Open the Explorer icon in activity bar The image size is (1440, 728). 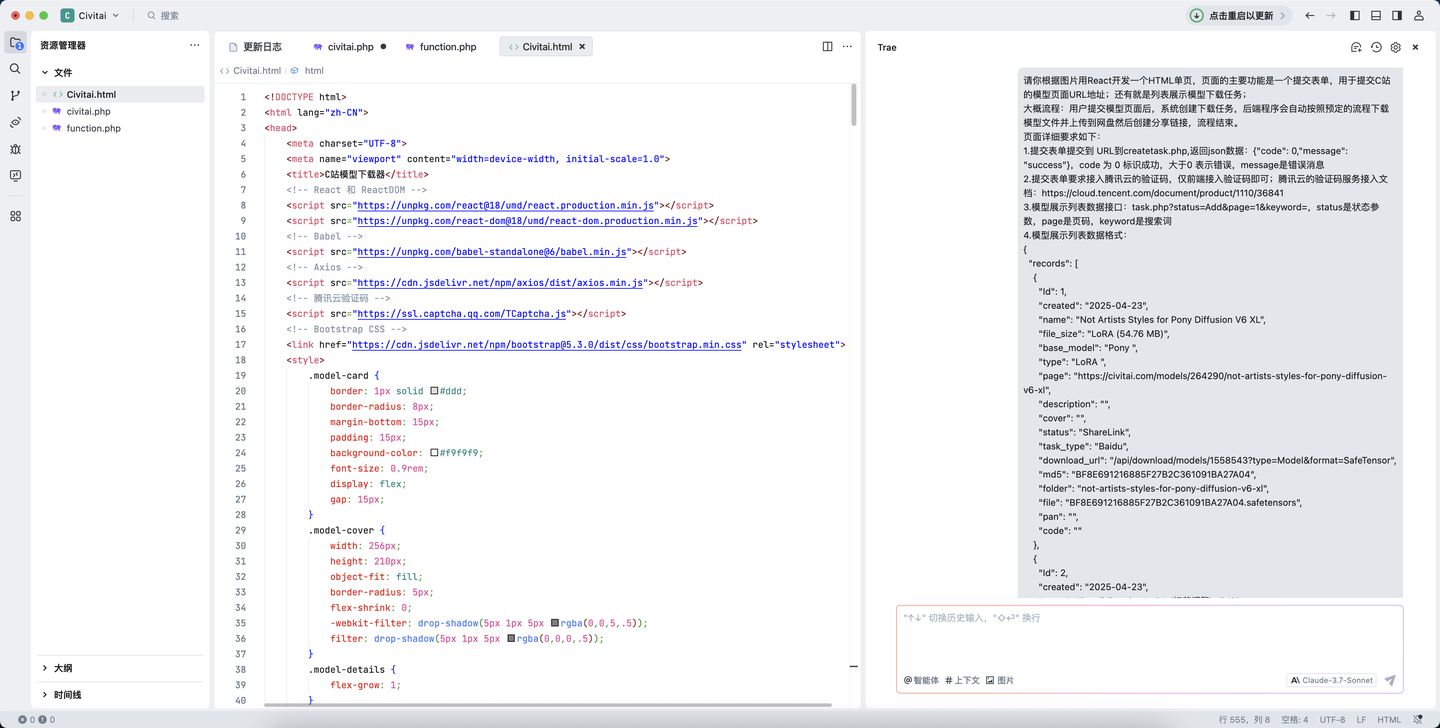[15, 43]
